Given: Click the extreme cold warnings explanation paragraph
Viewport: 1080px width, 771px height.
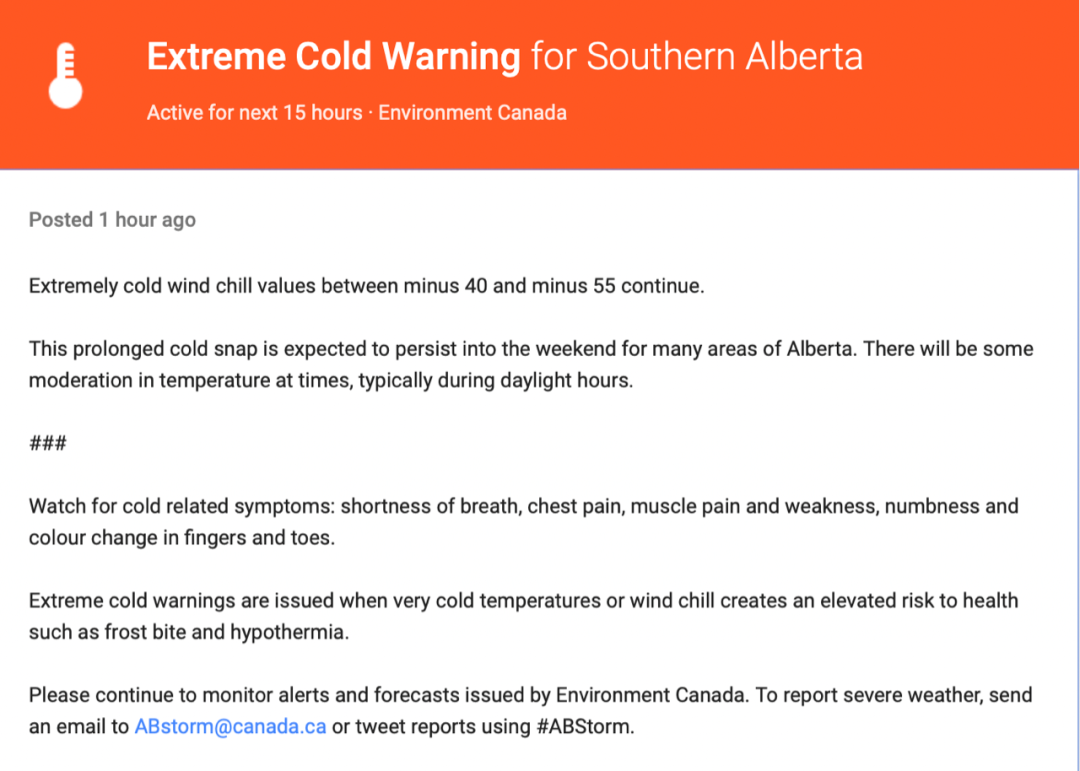Looking at the screenshot, I should (x=523, y=615).
